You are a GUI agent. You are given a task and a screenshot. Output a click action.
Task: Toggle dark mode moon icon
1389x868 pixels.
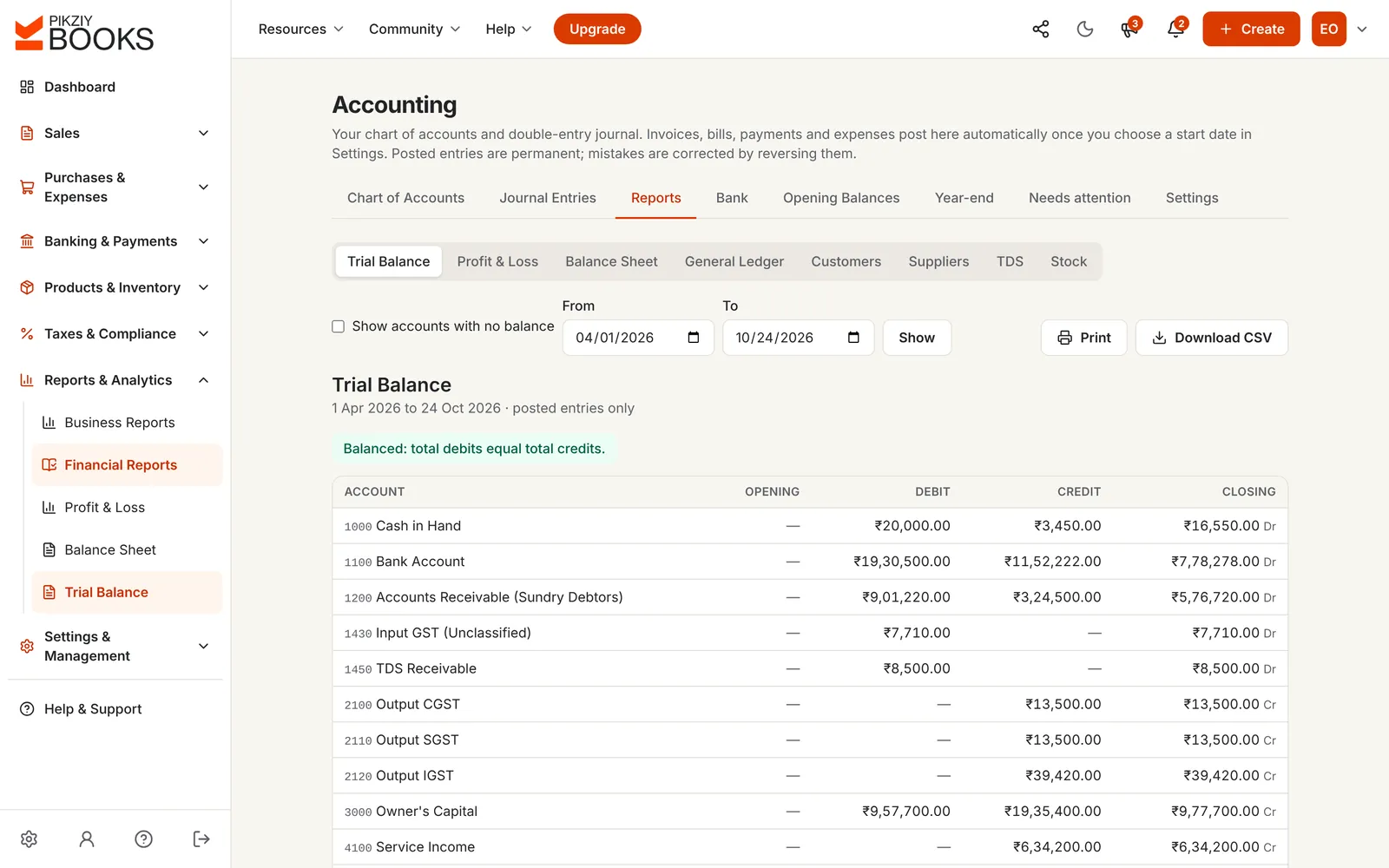1085,29
